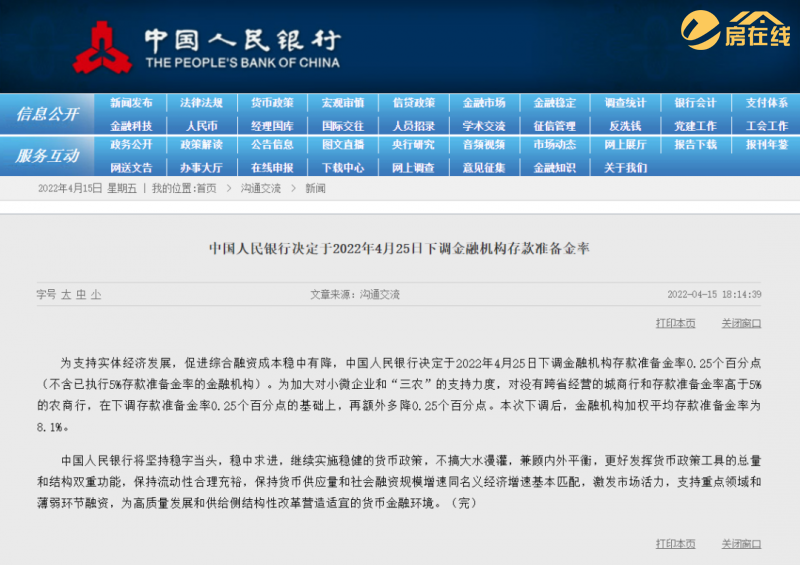Click the top 关闭窗口 link
The image size is (800, 565).
point(741,323)
